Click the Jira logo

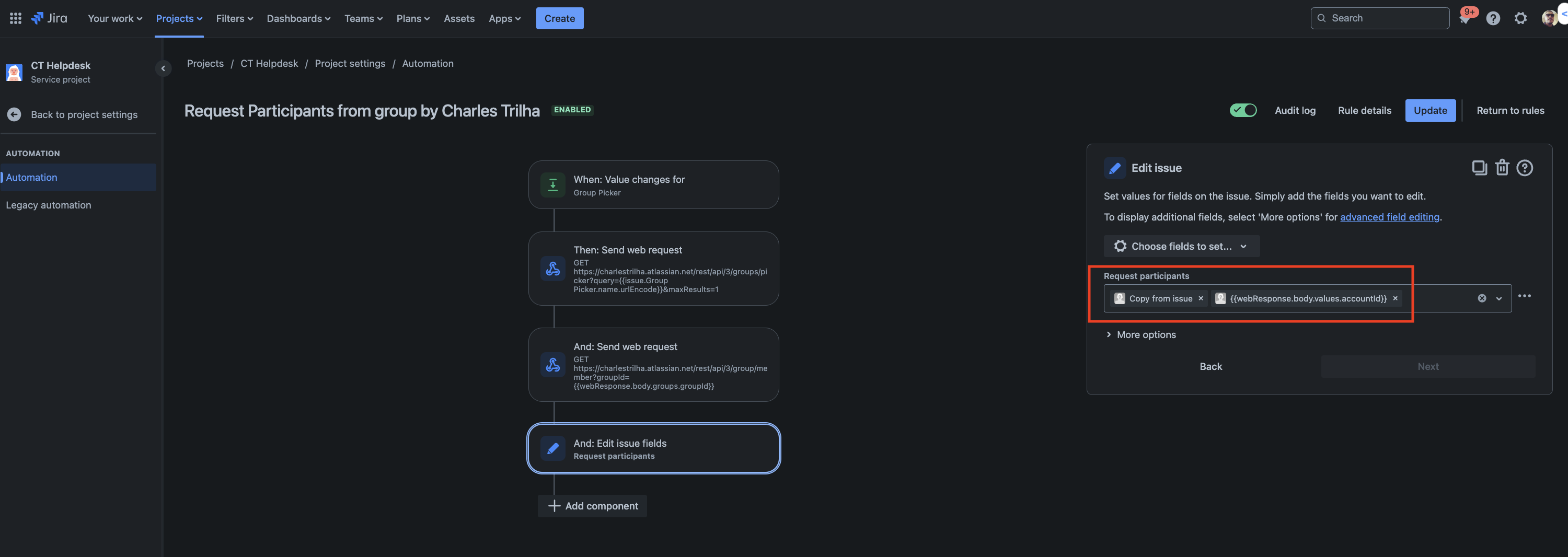pos(49,18)
